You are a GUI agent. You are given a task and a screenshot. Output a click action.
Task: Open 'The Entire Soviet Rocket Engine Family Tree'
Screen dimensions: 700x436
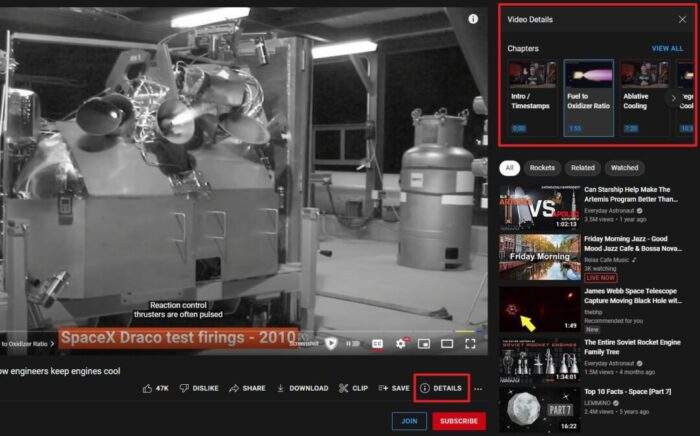(x=632, y=347)
